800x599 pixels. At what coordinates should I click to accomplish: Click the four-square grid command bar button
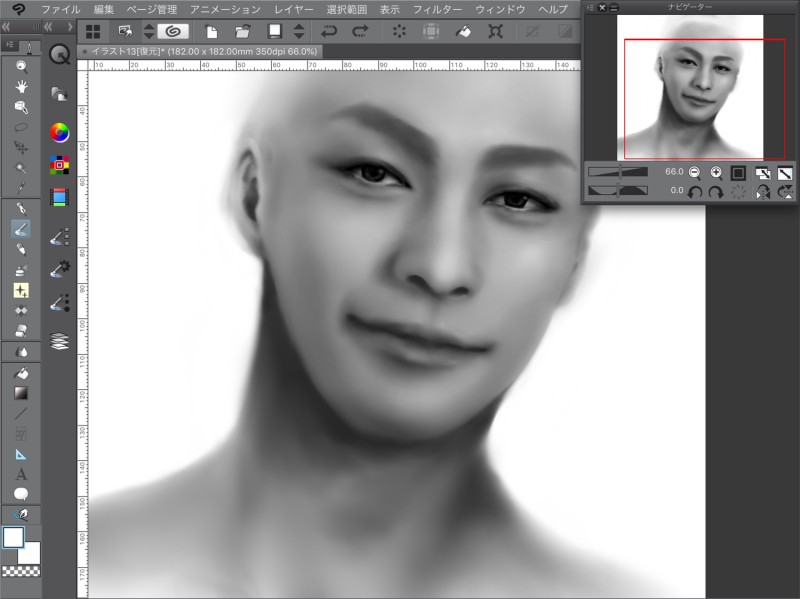click(x=93, y=32)
